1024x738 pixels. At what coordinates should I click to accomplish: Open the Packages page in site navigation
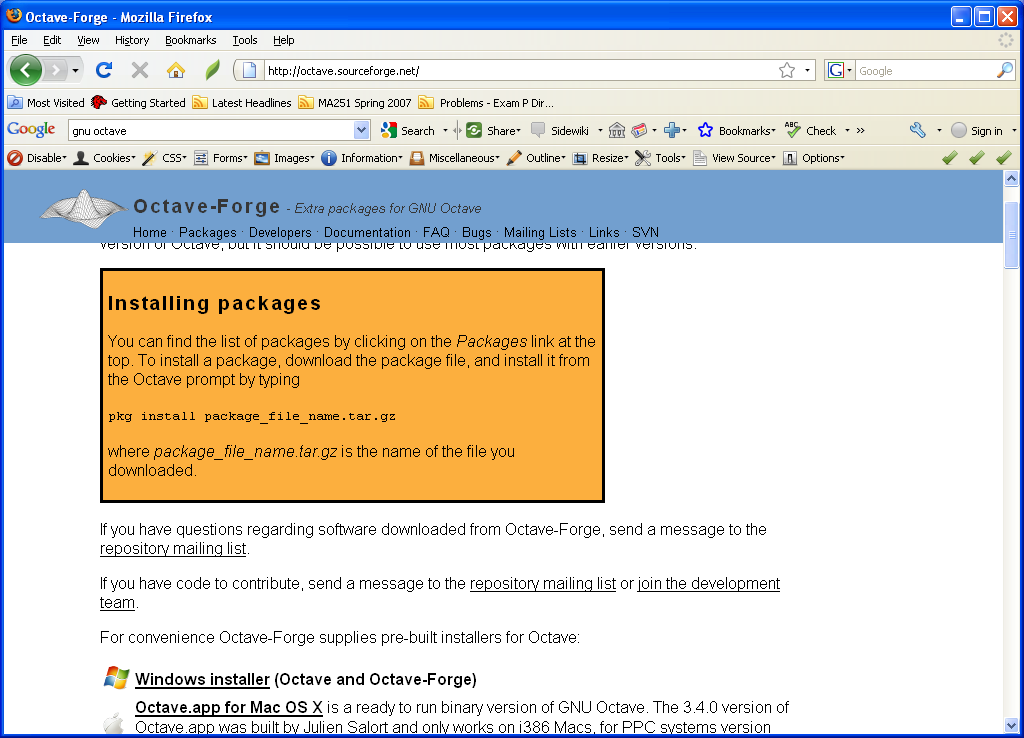pyautogui.click(x=207, y=232)
